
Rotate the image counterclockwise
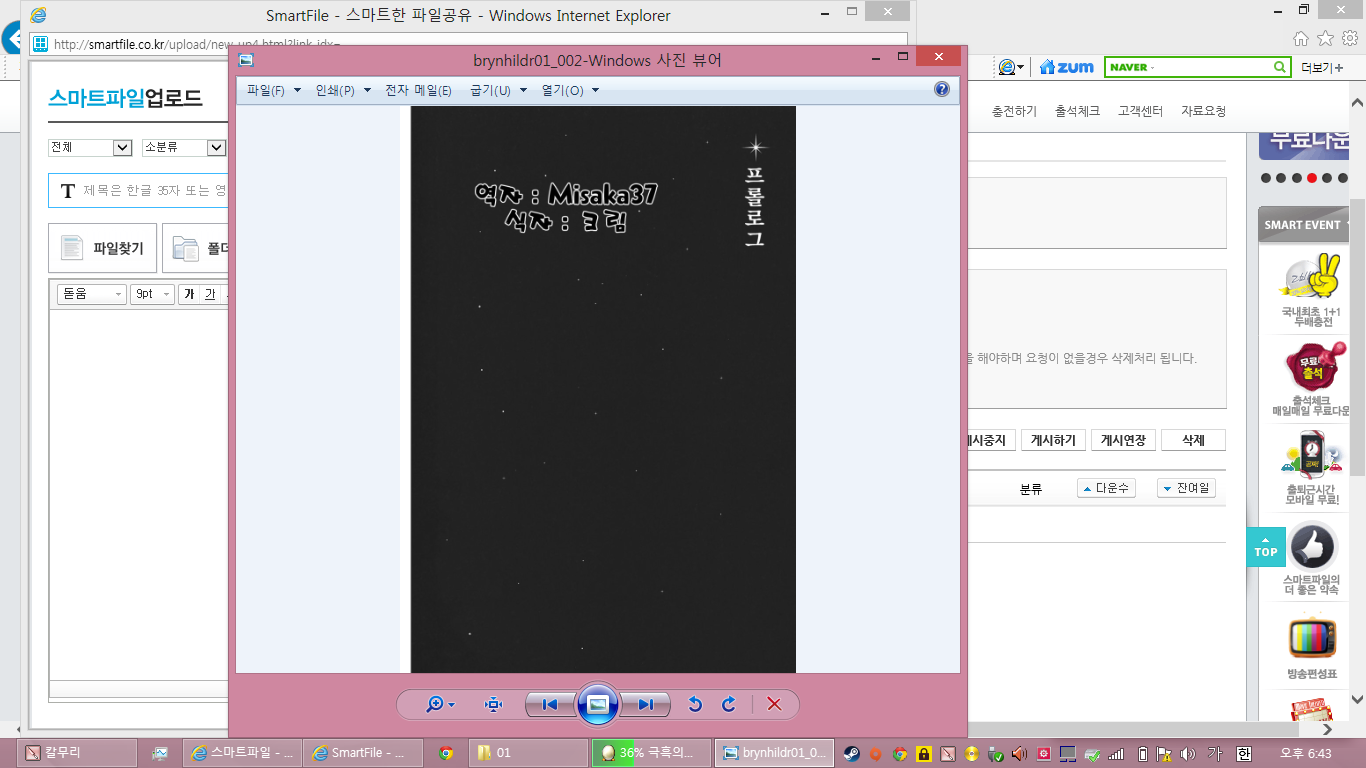(695, 704)
